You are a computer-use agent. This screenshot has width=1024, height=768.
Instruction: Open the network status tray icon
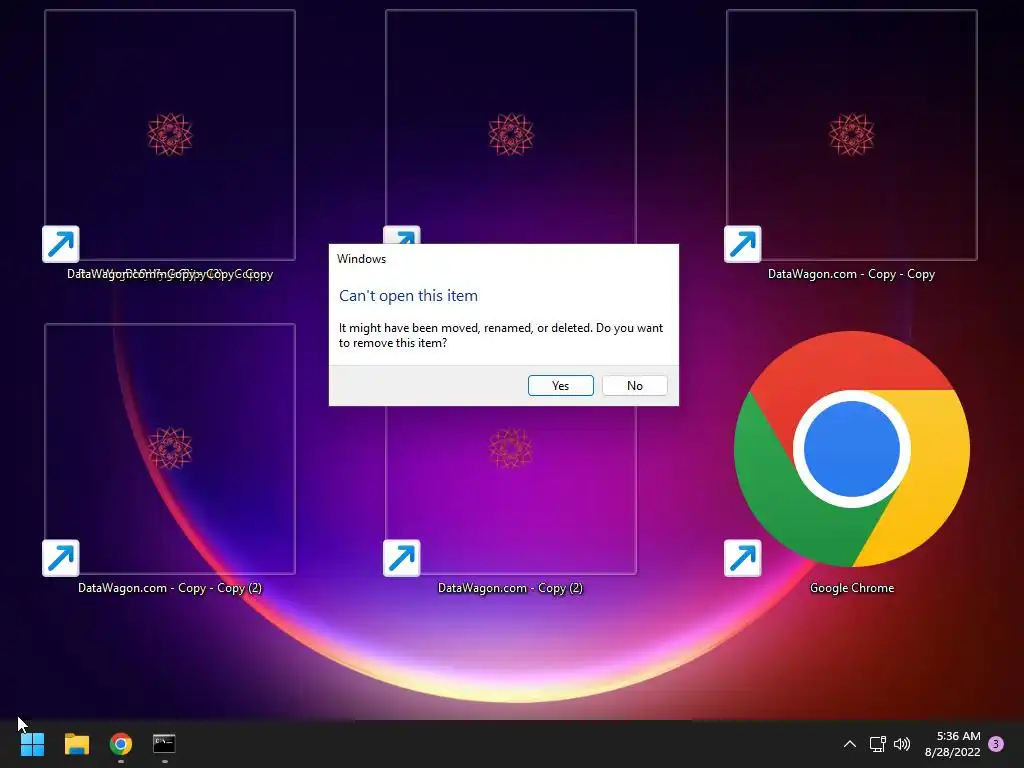point(877,744)
